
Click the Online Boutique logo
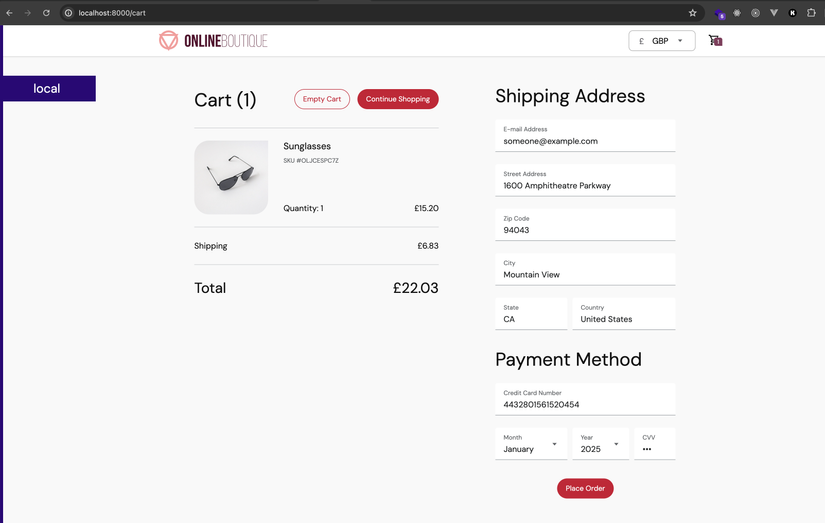pyautogui.click(x=213, y=41)
